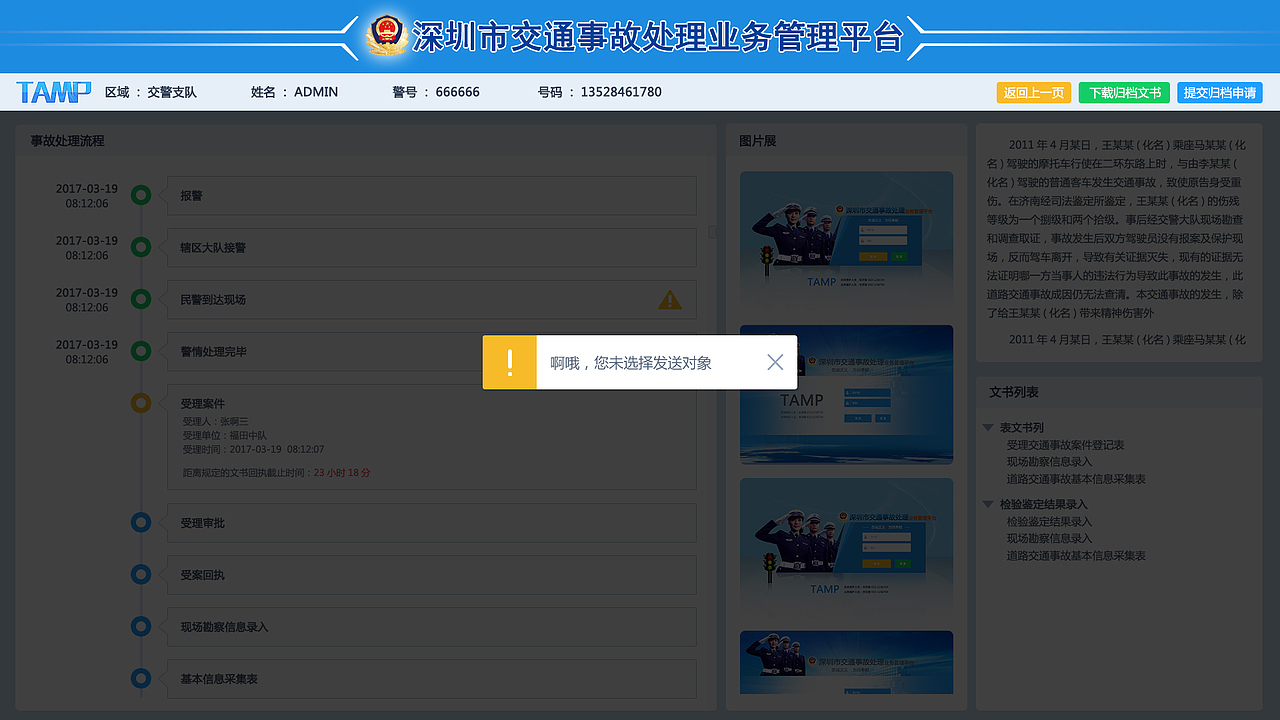Open the first police login thumbnail

846,241
